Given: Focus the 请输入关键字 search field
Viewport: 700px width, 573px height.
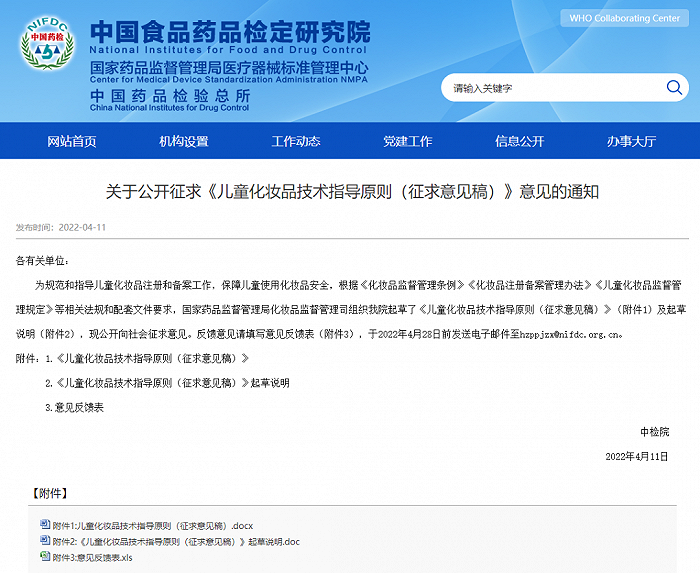Looking at the screenshot, I should pyautogui.click(x=565, y=87).
